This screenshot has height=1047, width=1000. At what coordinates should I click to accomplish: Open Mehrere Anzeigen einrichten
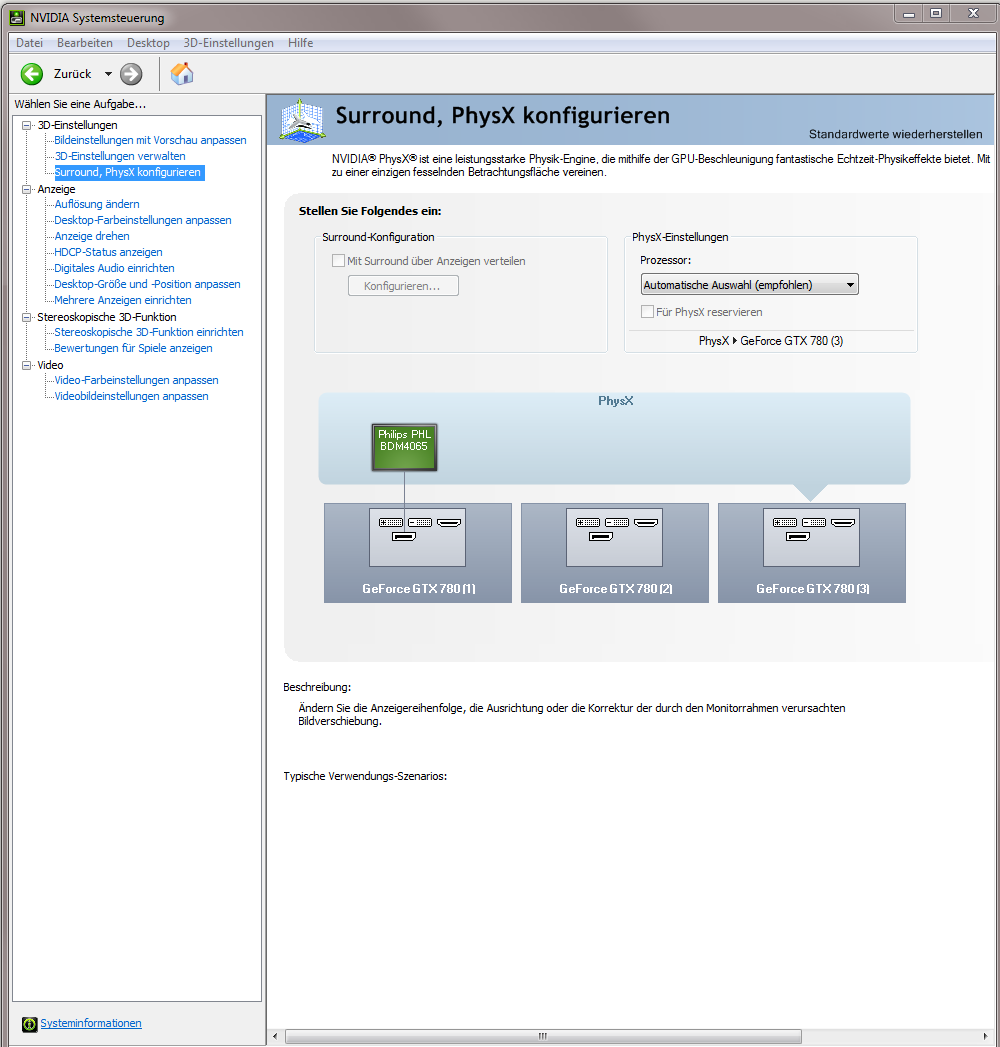(x=123, y=300)
